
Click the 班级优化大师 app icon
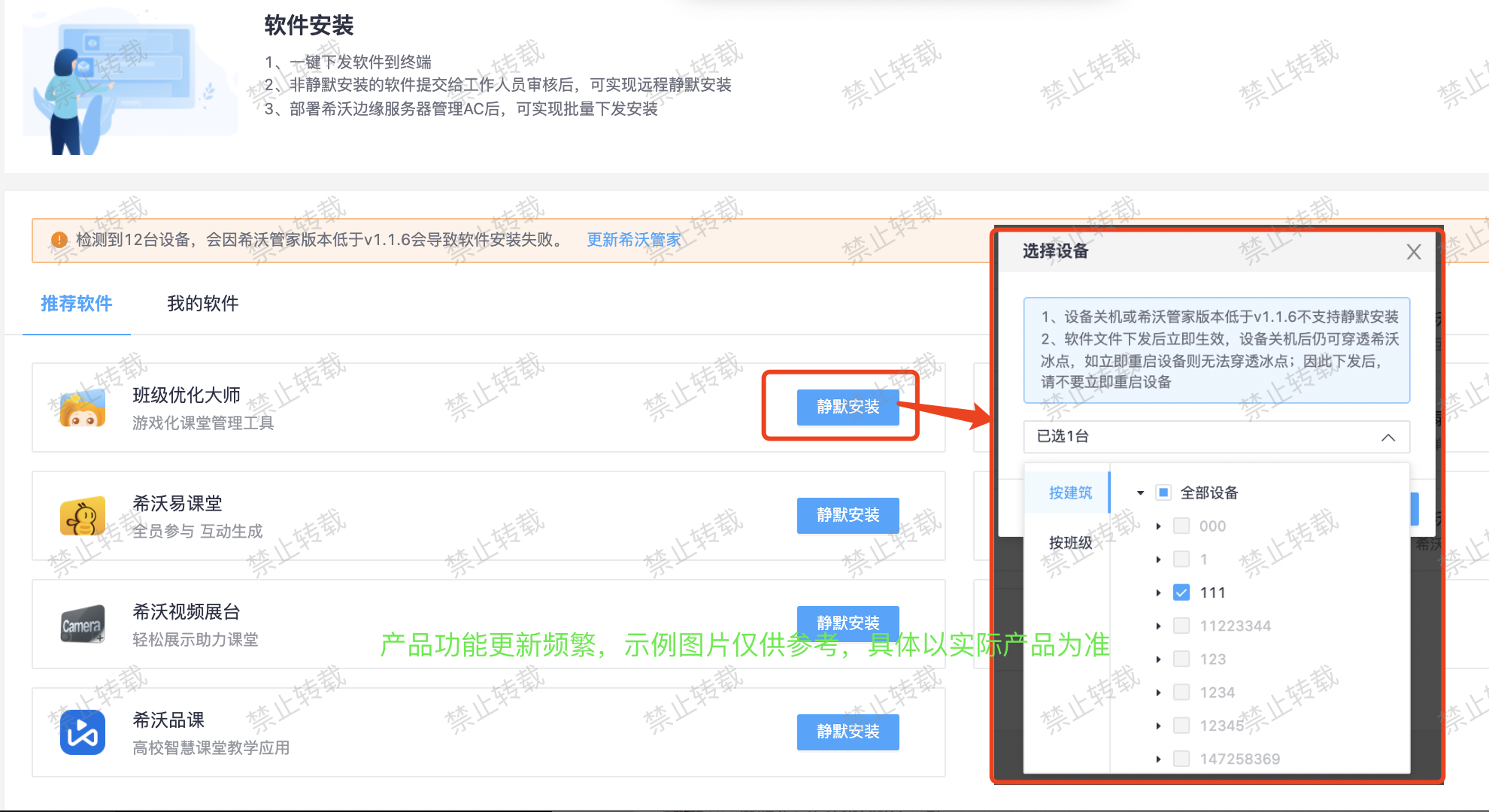coord(83,409)
